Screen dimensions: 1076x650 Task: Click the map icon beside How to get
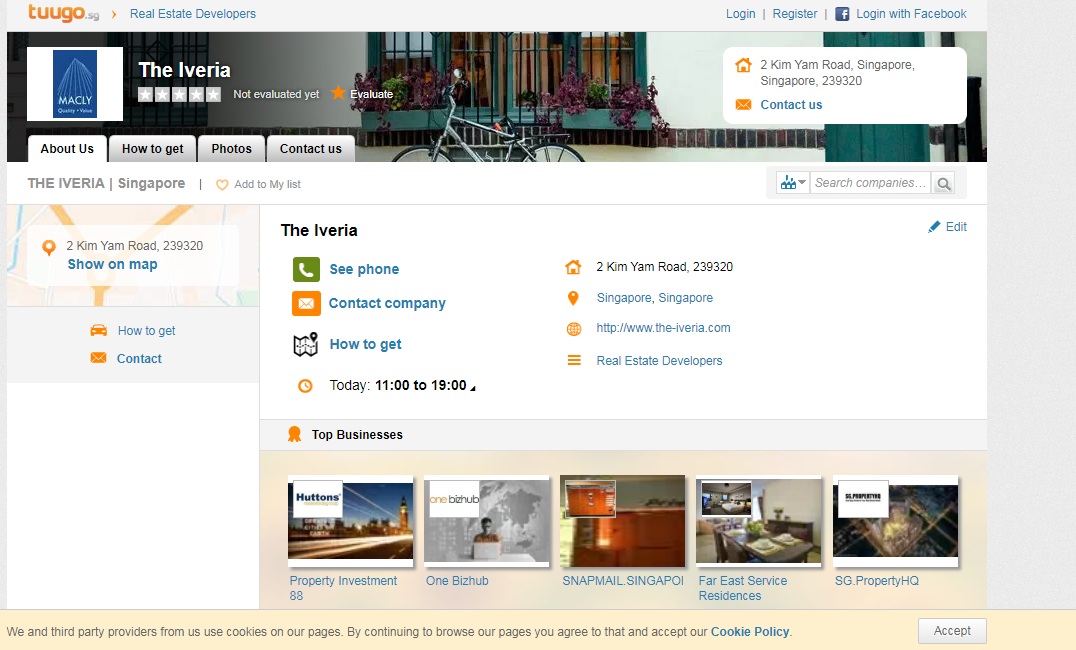click(x=306, y=344)
